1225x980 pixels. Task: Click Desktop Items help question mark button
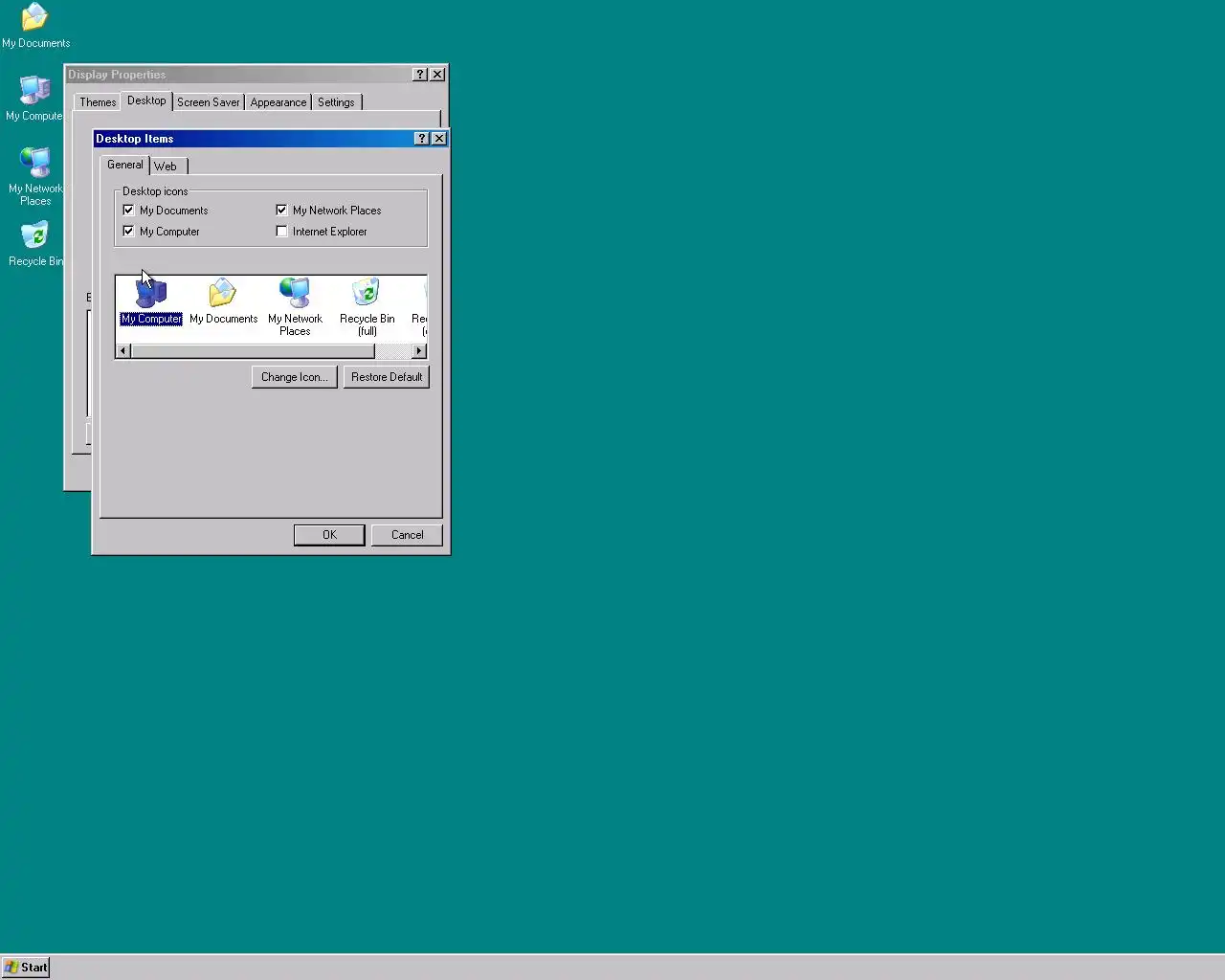tap(422, 139)
